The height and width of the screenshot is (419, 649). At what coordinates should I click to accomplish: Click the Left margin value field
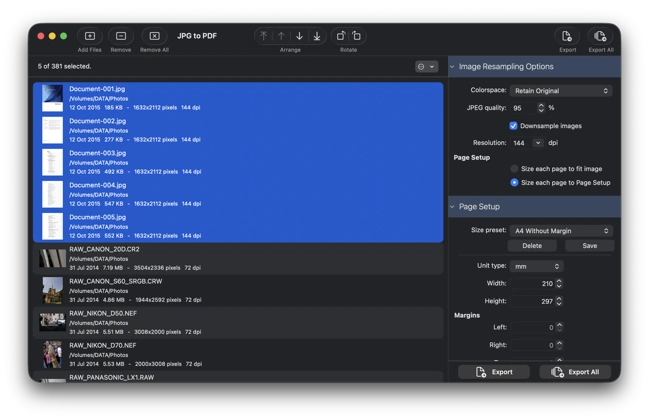(533, 327)
